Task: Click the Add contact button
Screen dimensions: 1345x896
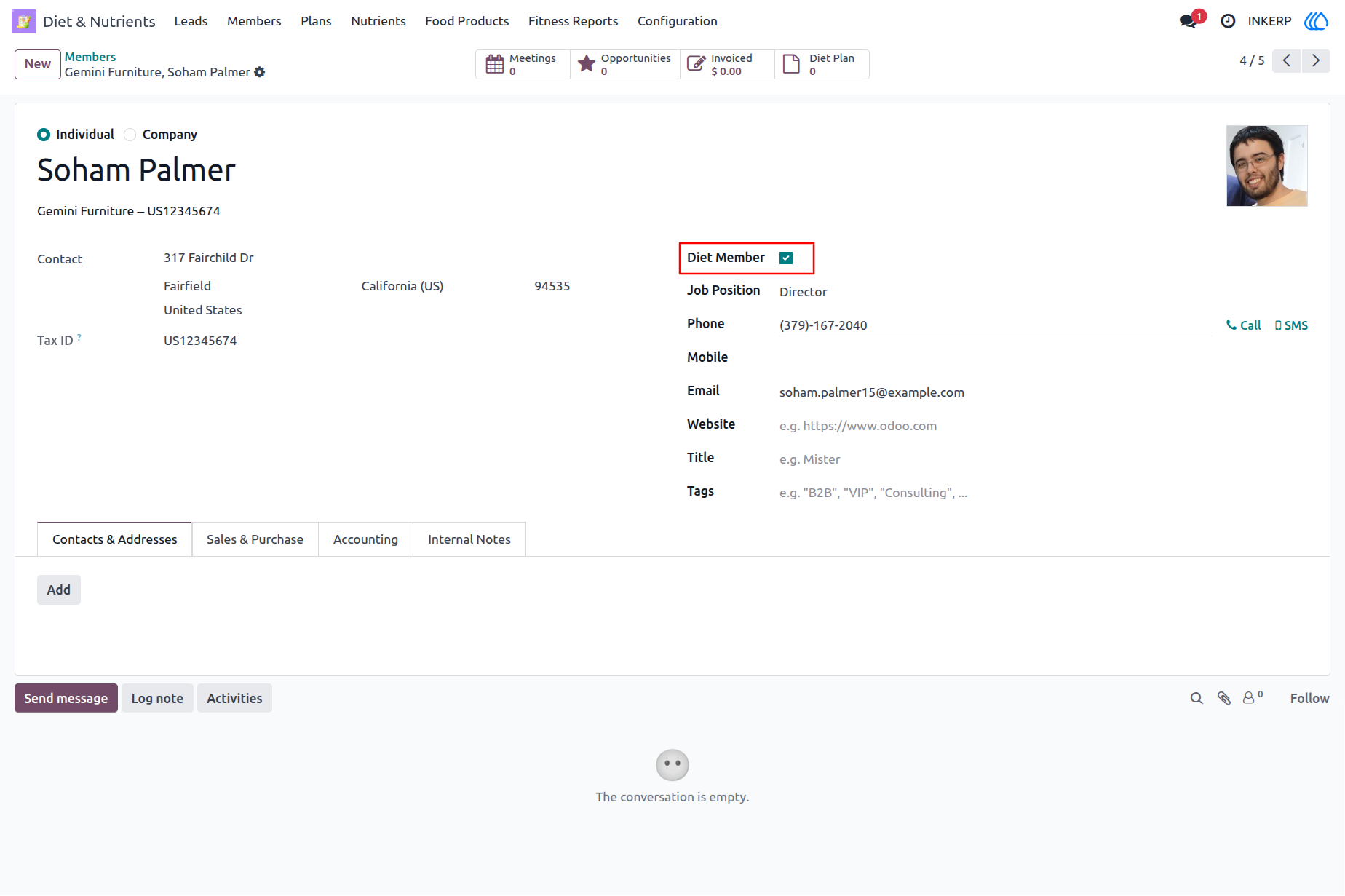Action: (59, 590)
